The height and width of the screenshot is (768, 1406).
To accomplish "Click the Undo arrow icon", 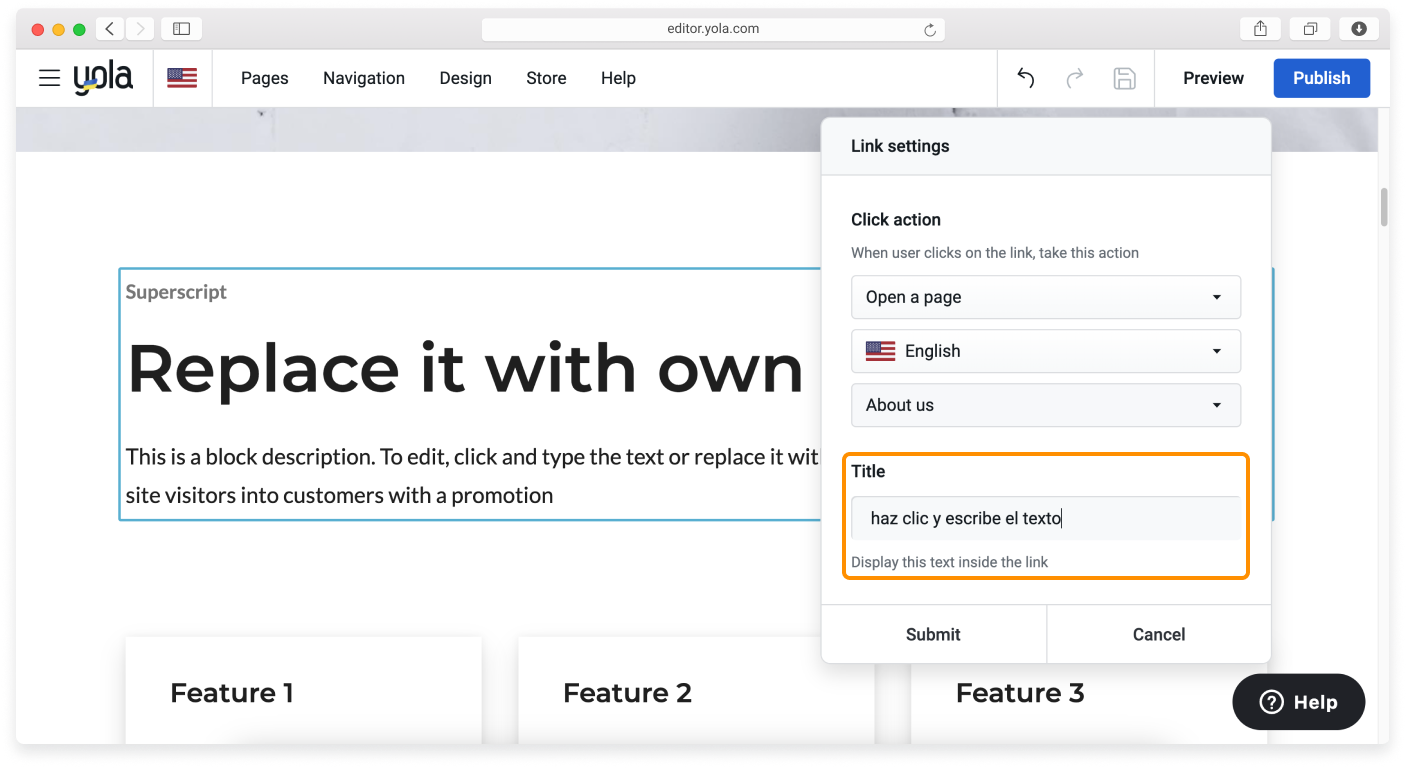I will point(1024,78).
